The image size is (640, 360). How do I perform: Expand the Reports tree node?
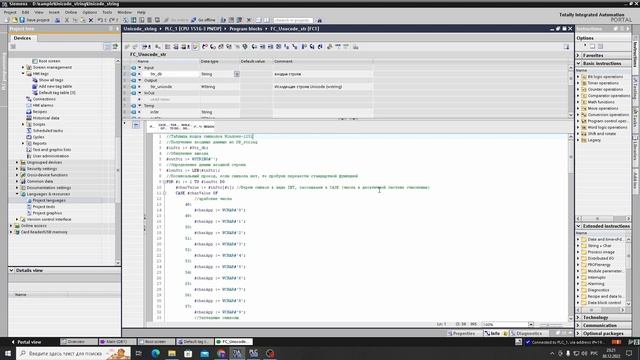pyautogui.click(x=23, y=143)
